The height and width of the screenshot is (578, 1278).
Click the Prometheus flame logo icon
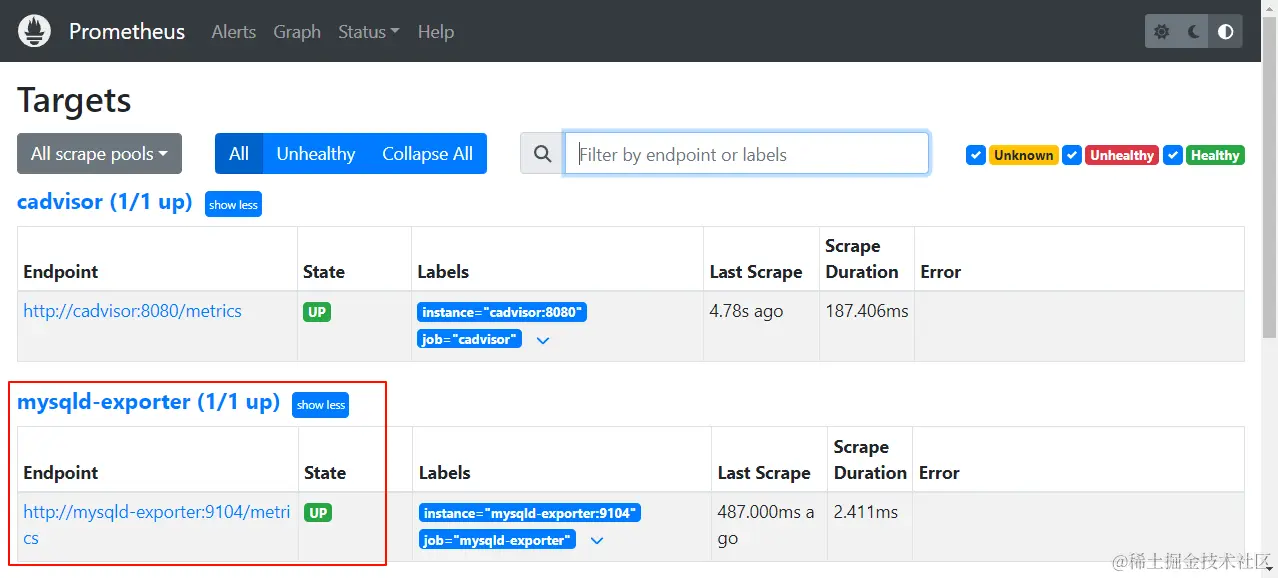pos(34,31)
